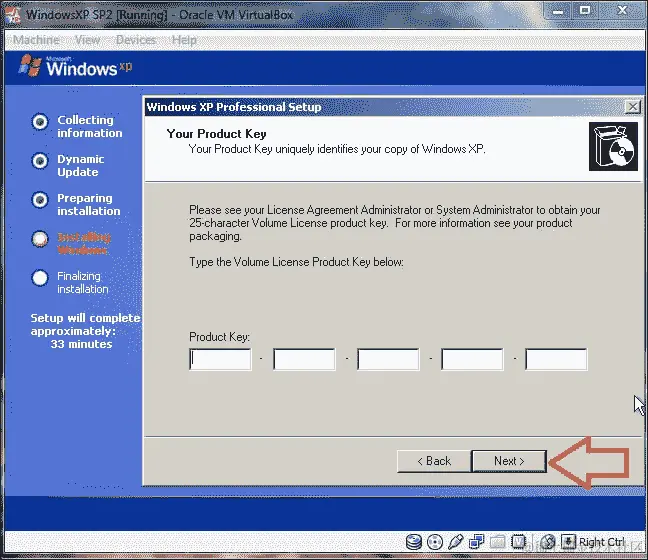Open the shared folders status icon
Screen dimensions: 648x560
click(x=498, y=541)
